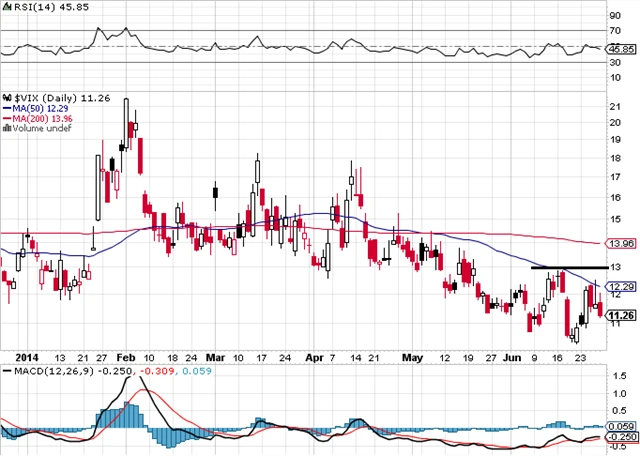Click the 45.85 RSI value tag
640x456 pixels.
point(622,48)
